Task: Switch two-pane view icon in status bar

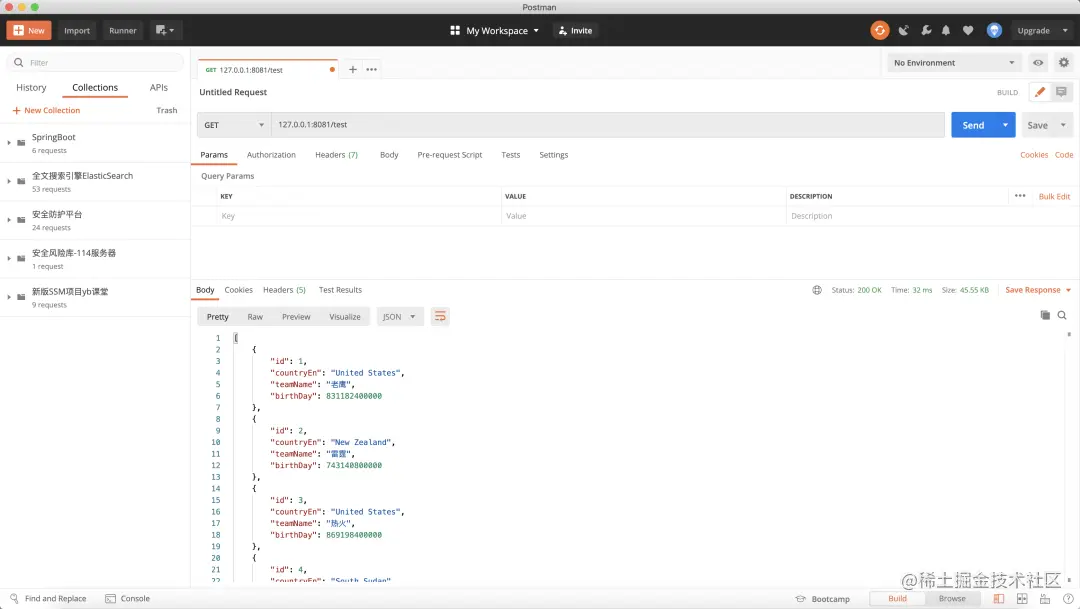Action: pyautogui.click(x=1022, y=599)
